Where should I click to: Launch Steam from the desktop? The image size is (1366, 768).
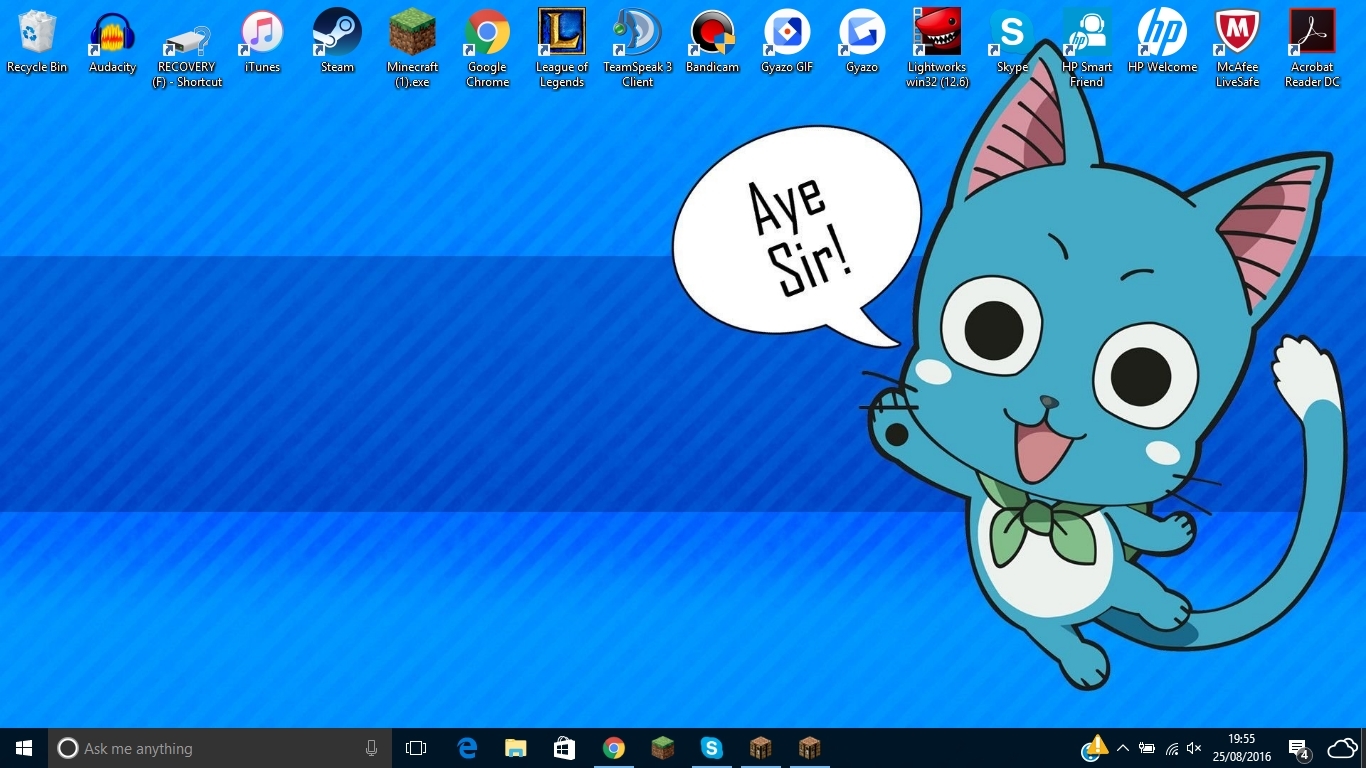coord(337,42)
